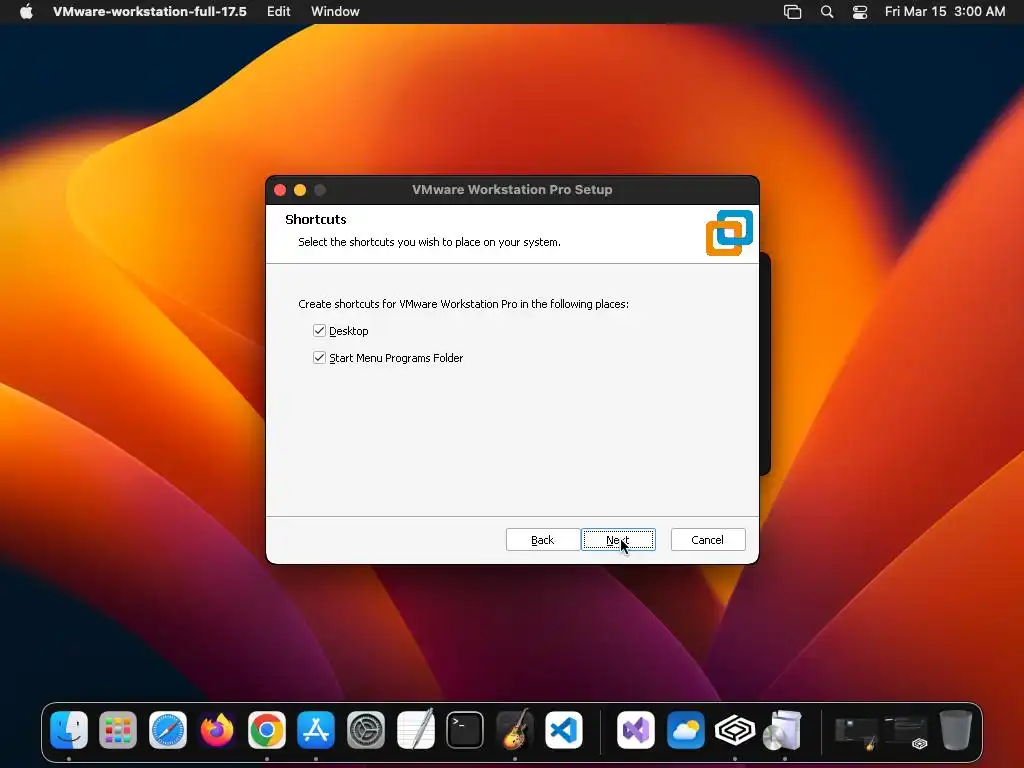
Task: Cancel the VMware setup
Action: pos(708,539)
